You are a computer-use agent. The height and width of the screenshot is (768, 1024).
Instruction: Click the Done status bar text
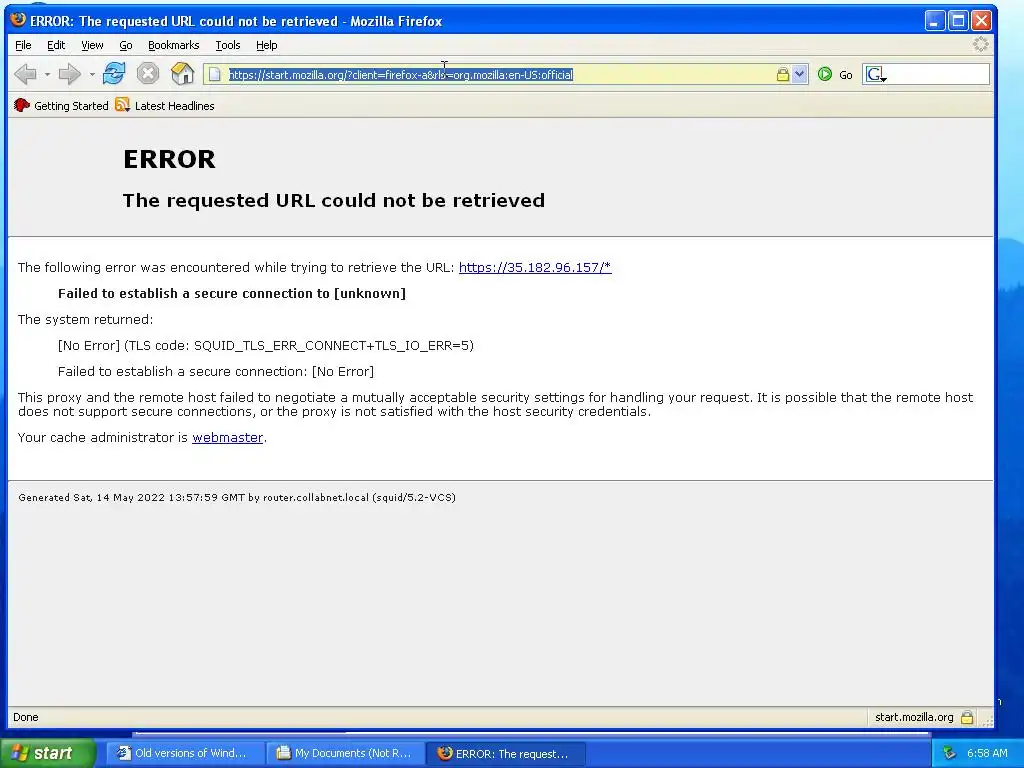pos(25,717)
